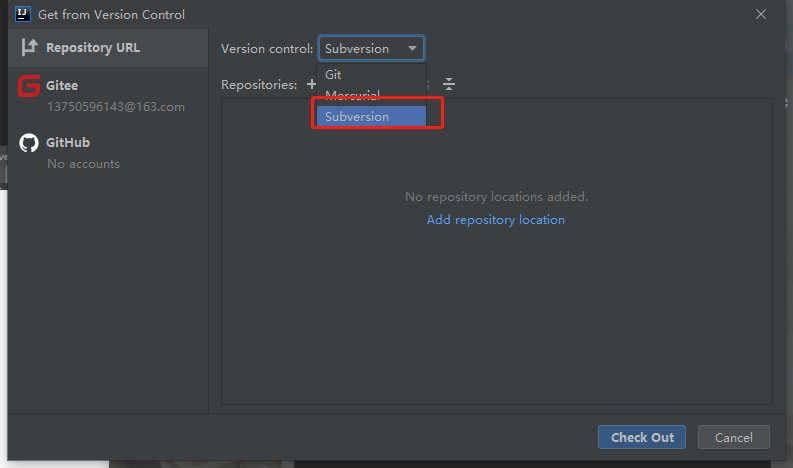Select the GitHub section
Screen dimensions: 793x468
click(x=108, y=152)
